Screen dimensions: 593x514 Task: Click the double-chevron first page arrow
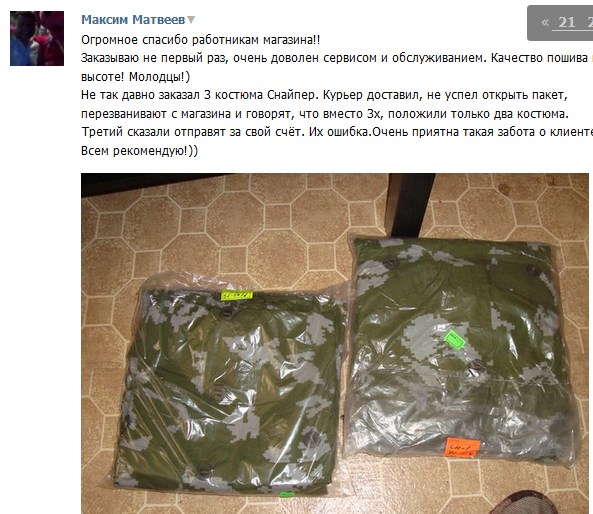coord(545,22)
